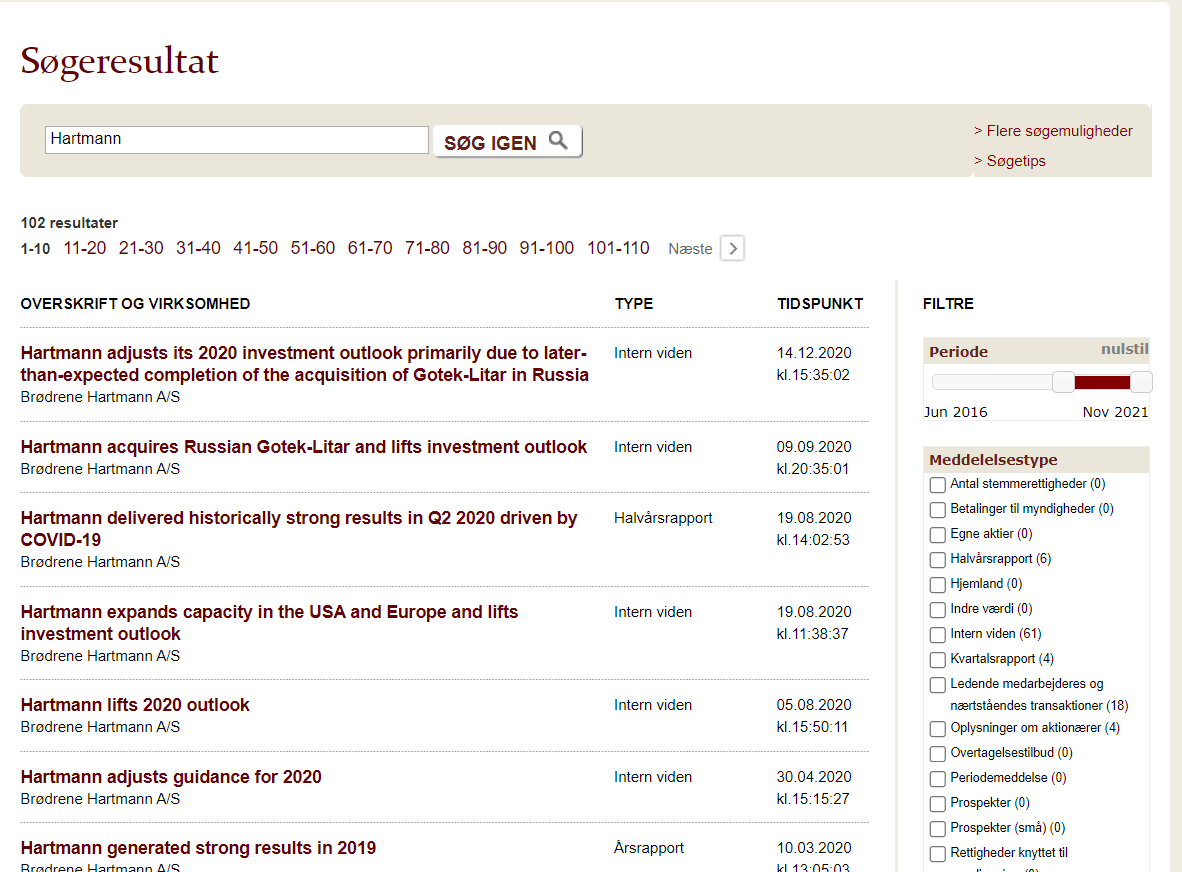Open 'Hartmann expands capacity in the USA' announcement

269,623
